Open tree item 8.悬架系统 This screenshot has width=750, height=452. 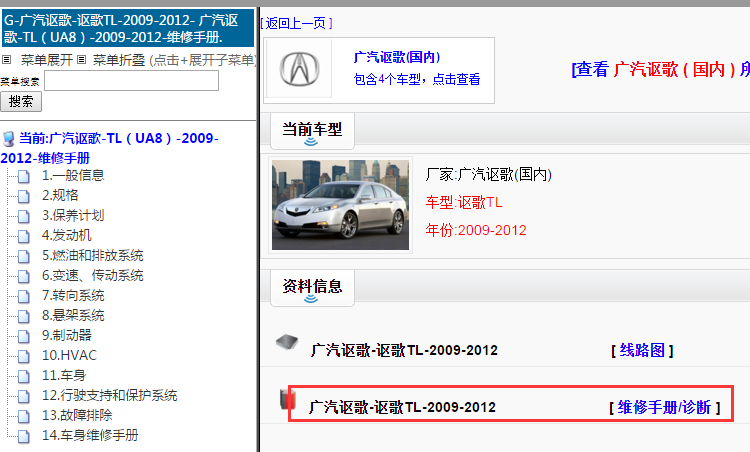coord(73,316)
